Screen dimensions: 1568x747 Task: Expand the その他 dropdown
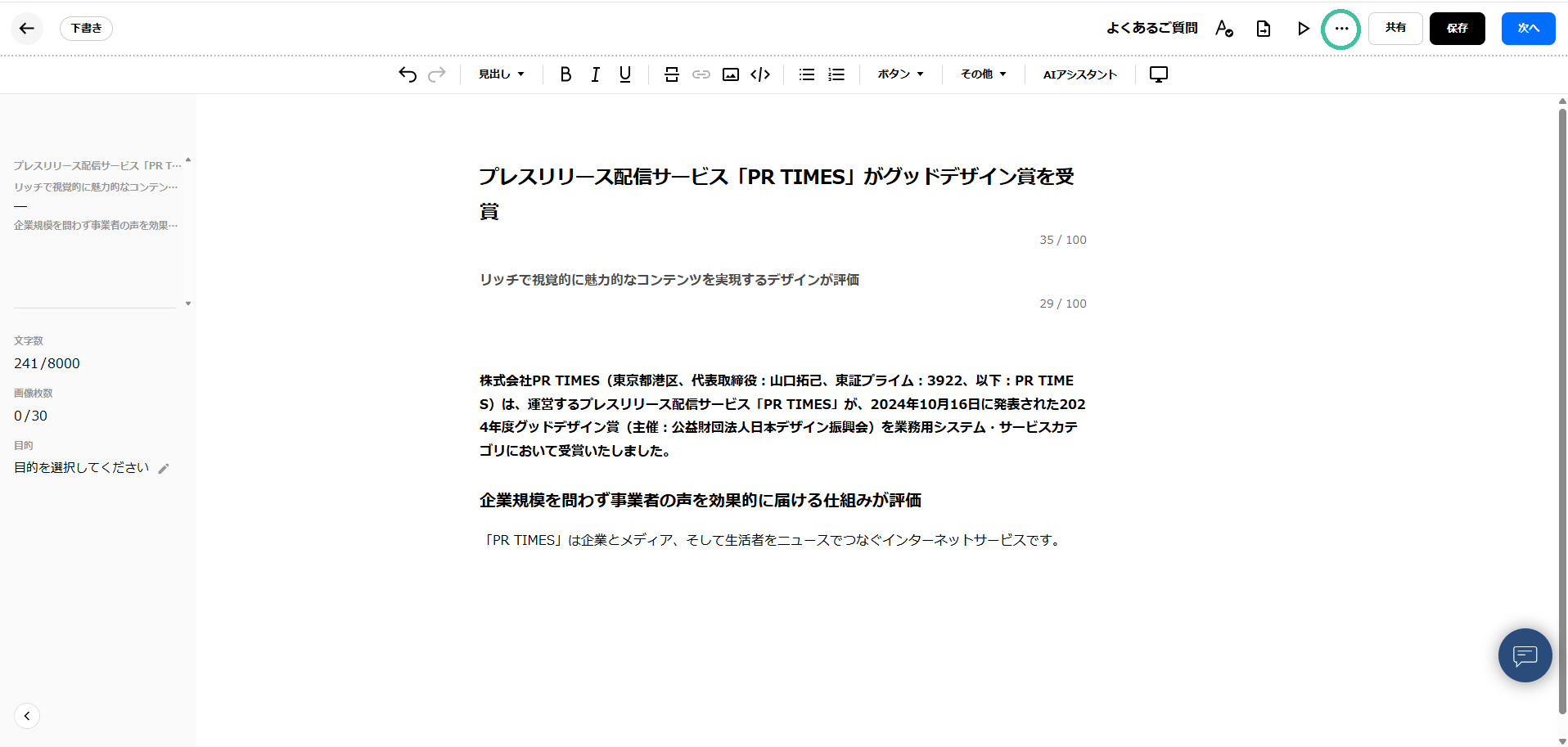[983, 74]
